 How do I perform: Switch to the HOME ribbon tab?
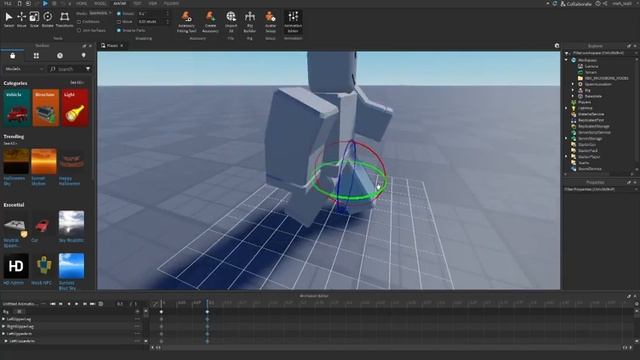[81, 3]
